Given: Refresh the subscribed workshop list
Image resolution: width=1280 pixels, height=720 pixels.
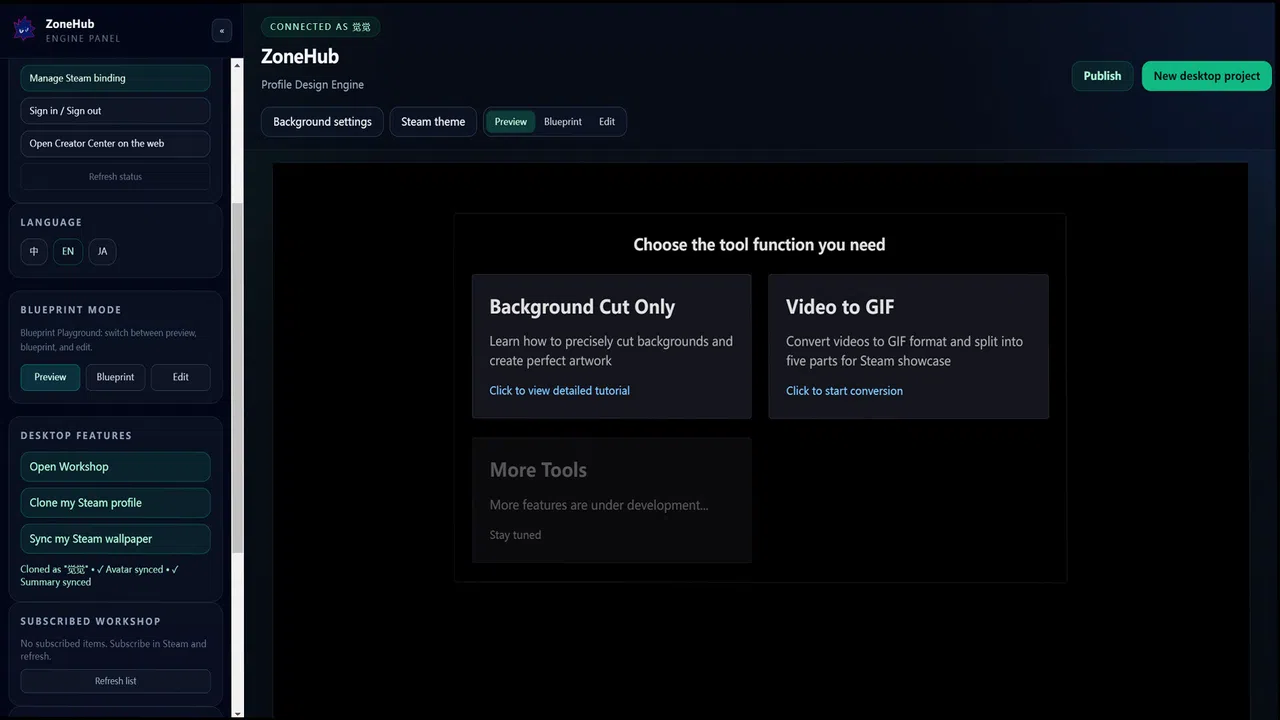Looking at the screenshot, I should tap(115, 681).
